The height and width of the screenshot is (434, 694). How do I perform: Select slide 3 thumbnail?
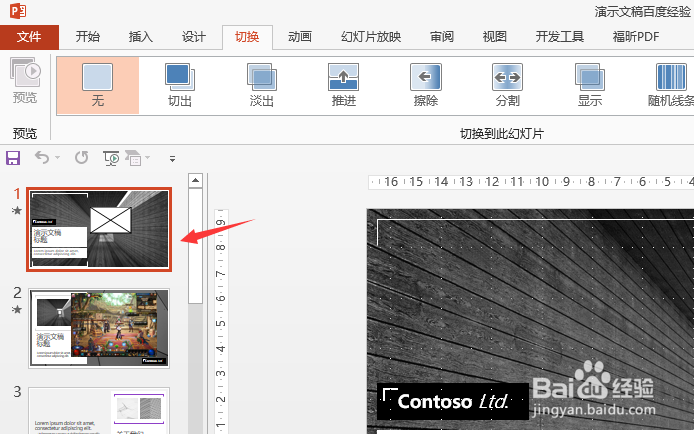click(x=99, y=411)
